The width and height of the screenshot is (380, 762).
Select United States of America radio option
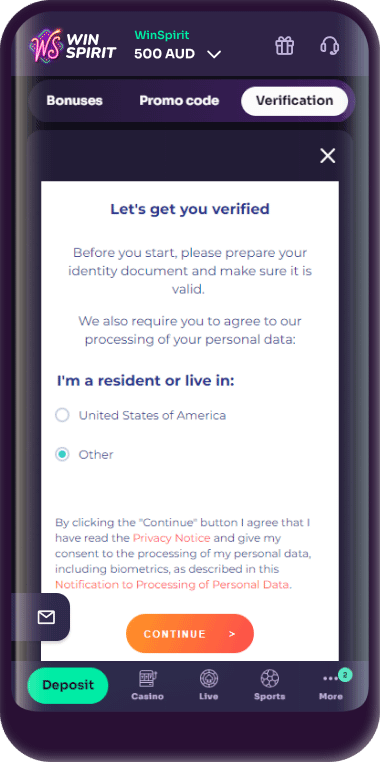(62, 415)
